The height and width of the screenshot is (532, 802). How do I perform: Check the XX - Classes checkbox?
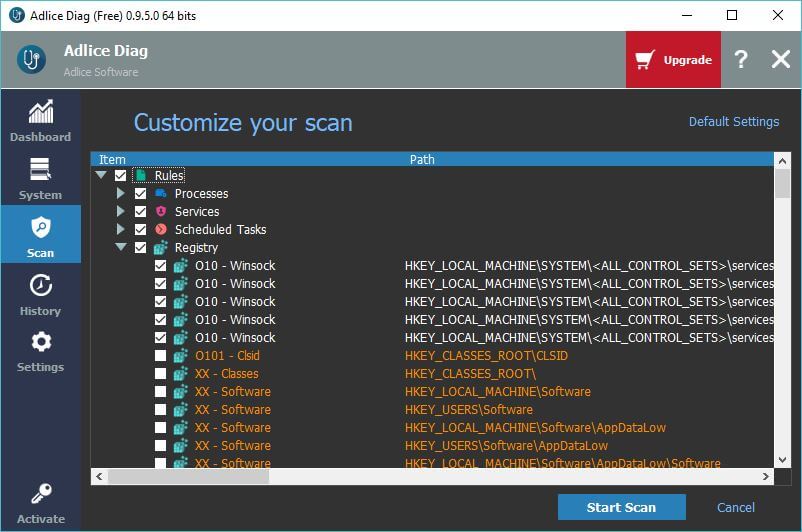click(161, 374)
